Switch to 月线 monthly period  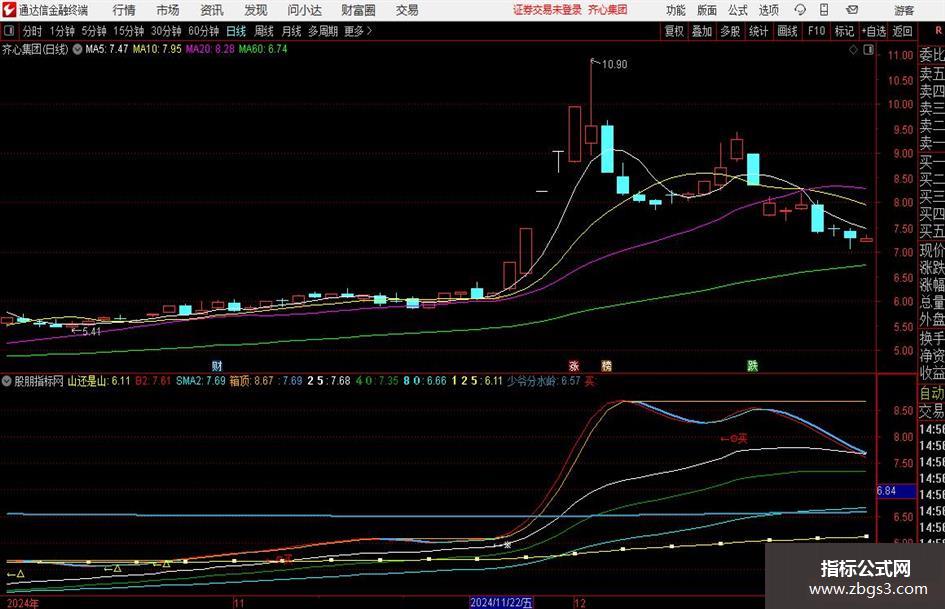(291, 31)
